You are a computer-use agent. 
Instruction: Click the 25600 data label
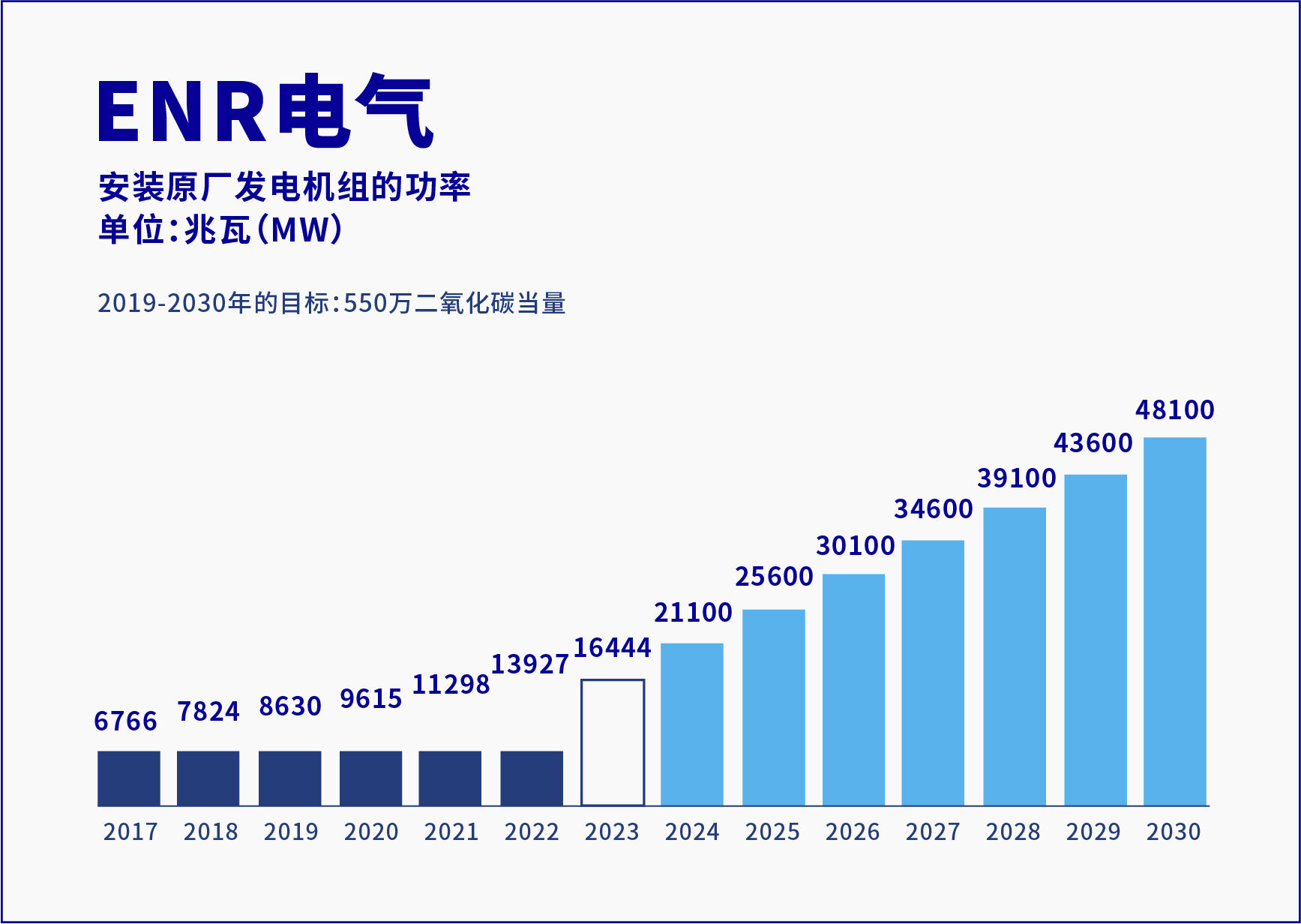(x=774, y=577)
